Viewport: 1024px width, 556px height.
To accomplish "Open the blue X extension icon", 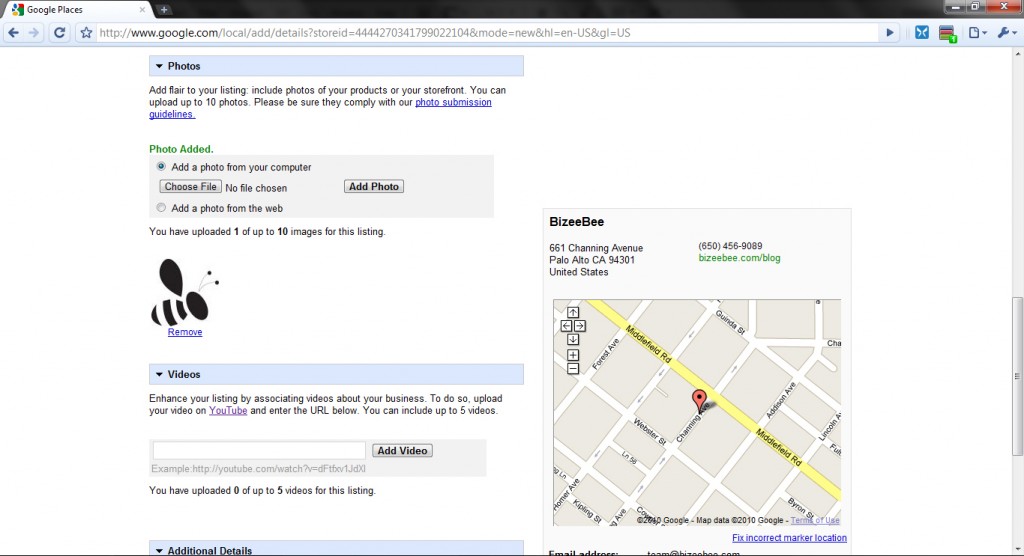I will pyautogui.click(x=921, y=33).
